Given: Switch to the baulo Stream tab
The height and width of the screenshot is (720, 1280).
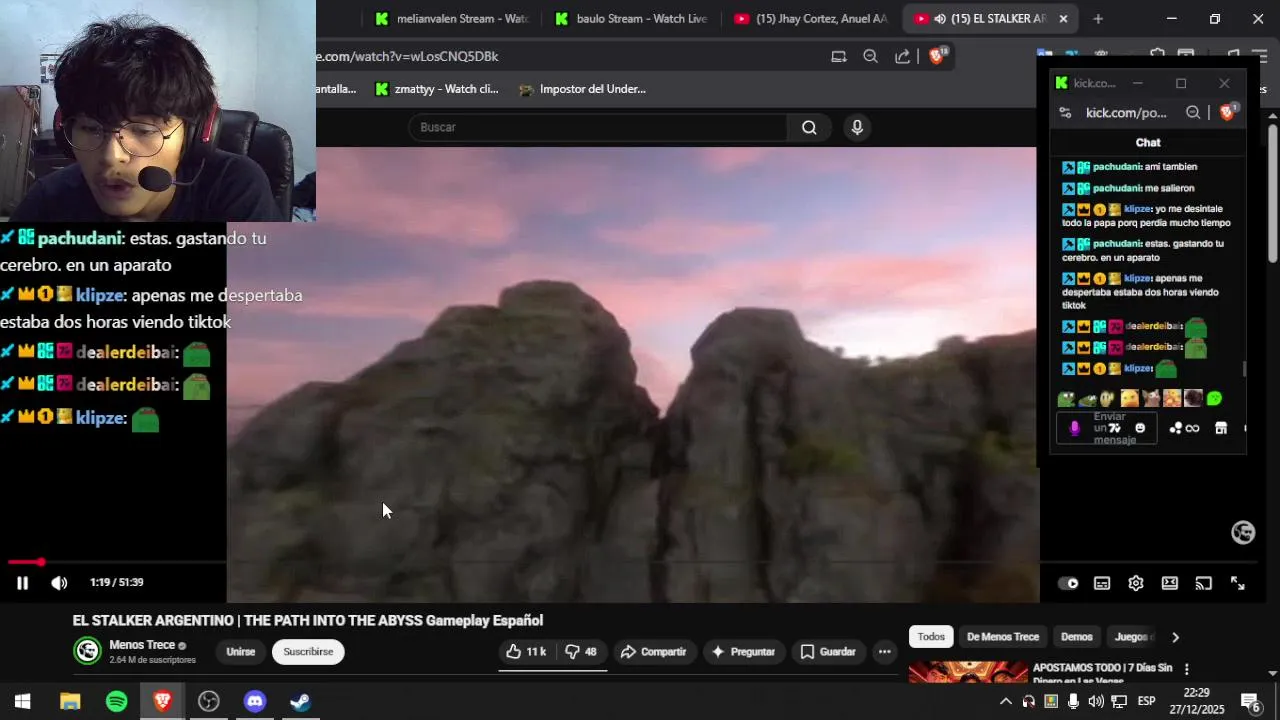Looking at the screenshot, I should click(x=633, y=18).
